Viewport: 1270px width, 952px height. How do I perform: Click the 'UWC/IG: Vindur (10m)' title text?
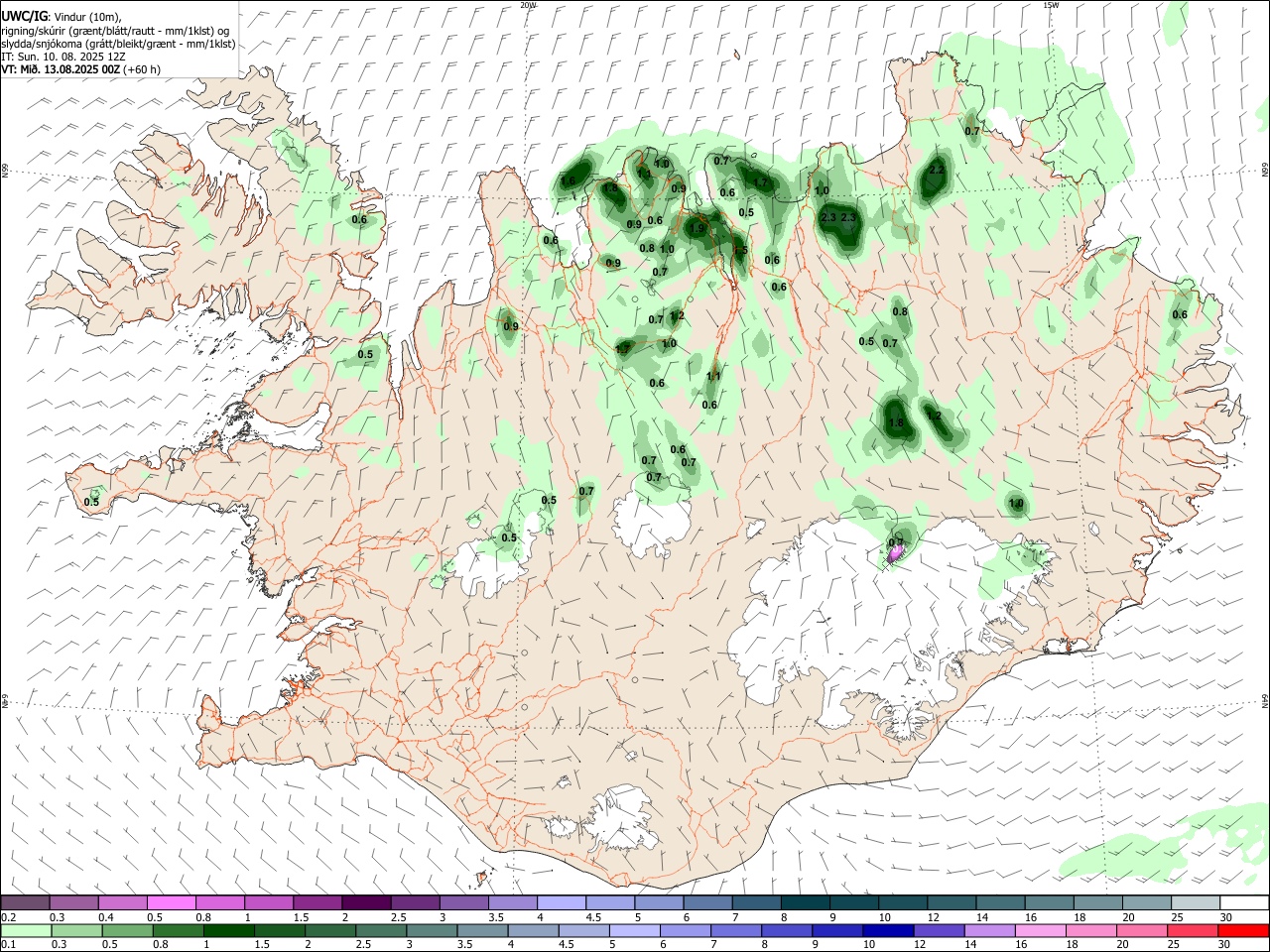click(x=61, y=17)
